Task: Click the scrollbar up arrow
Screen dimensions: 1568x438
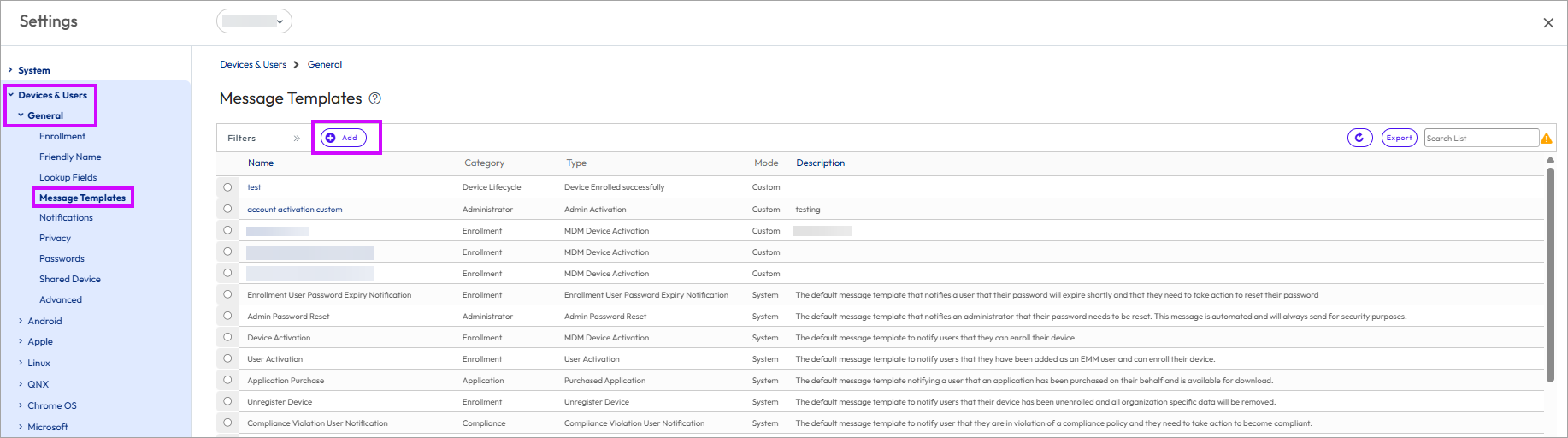Action: 1550,160
